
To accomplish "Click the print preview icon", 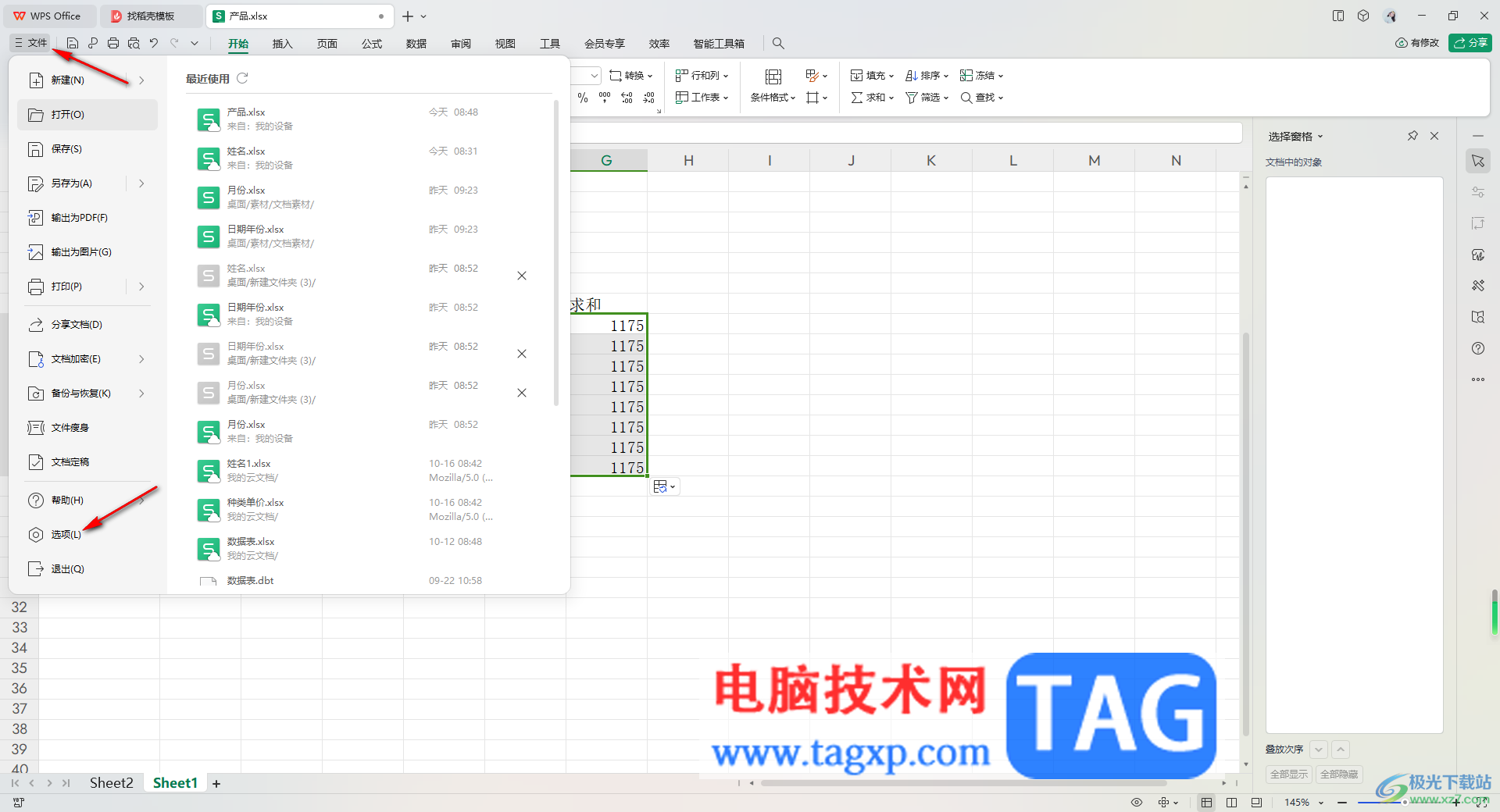I will (x=134, y=43).
